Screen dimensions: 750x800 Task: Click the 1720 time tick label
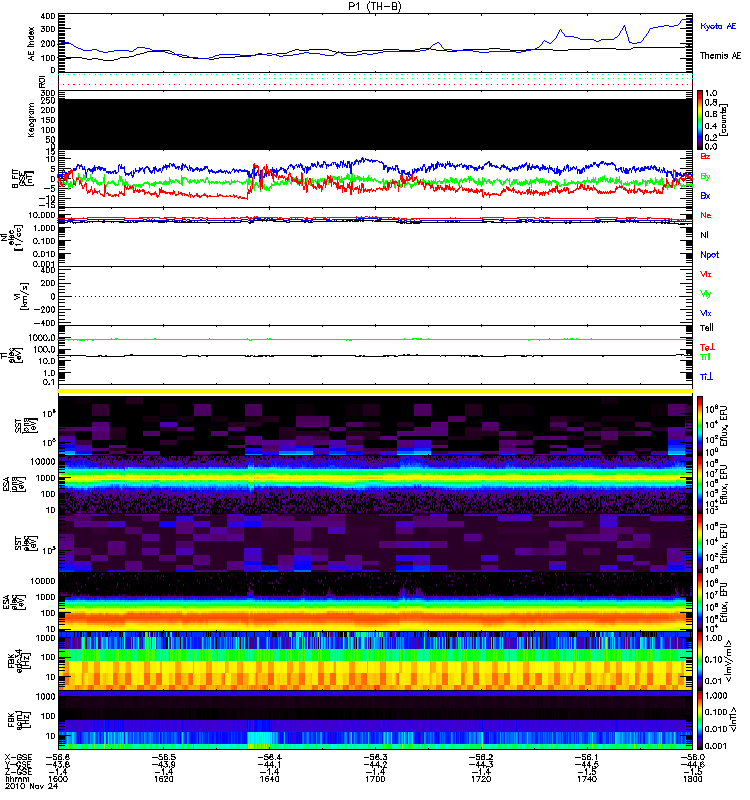coord(481,779)
